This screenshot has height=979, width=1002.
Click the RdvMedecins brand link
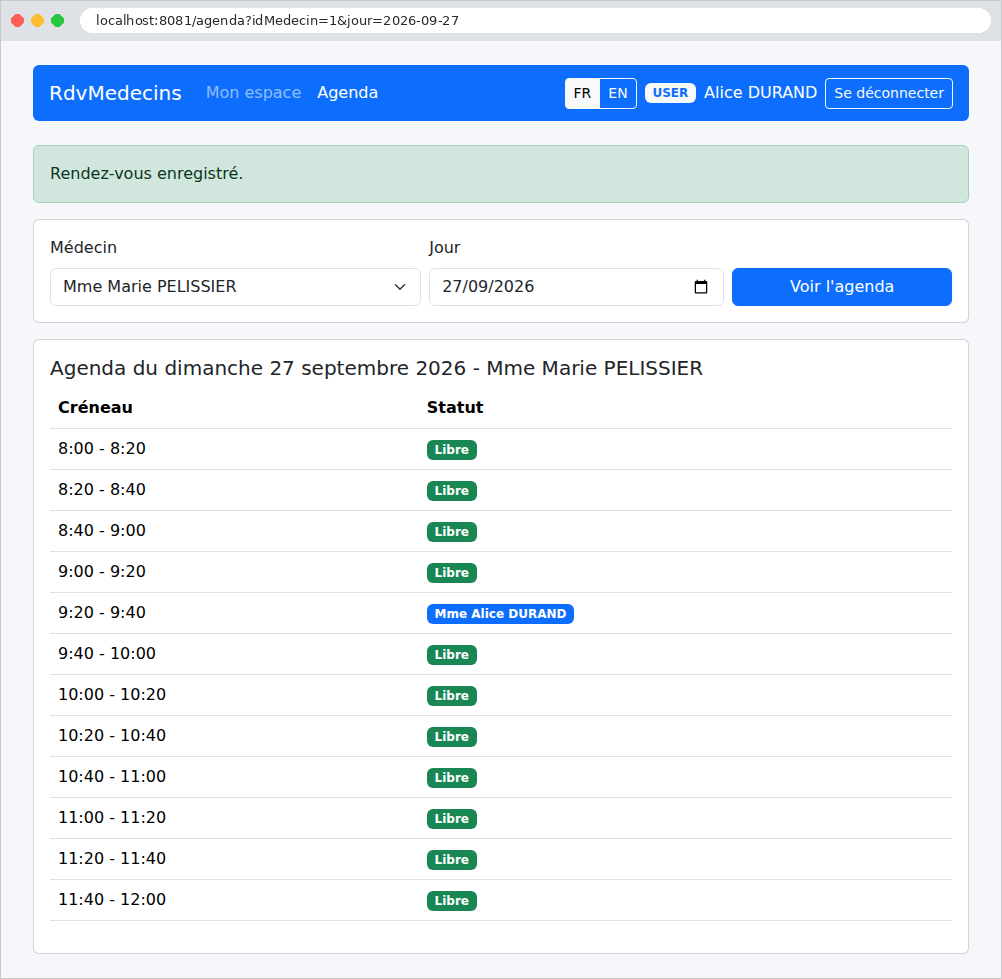pos(116,93)
